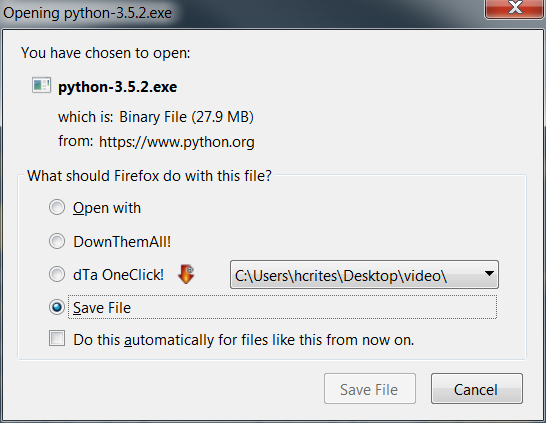Cancel the download dialog
The image size is (546, 423).
(x=476, y=389)
